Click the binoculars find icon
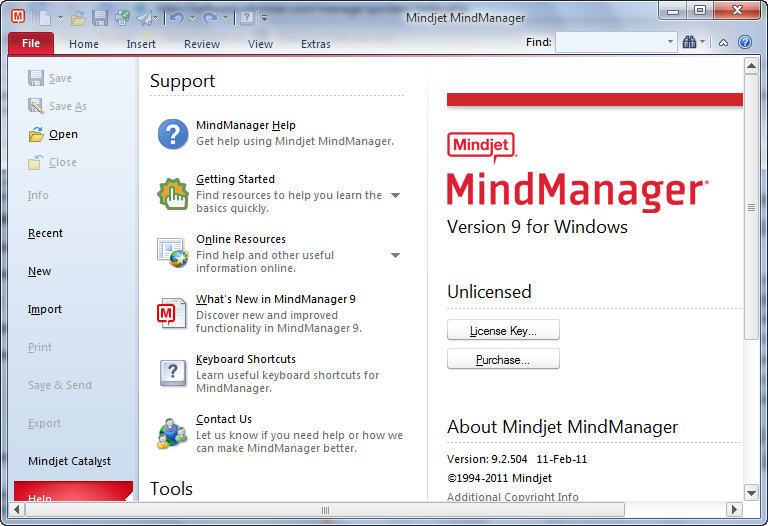This screenshot has width=768, height=526. 689,42
